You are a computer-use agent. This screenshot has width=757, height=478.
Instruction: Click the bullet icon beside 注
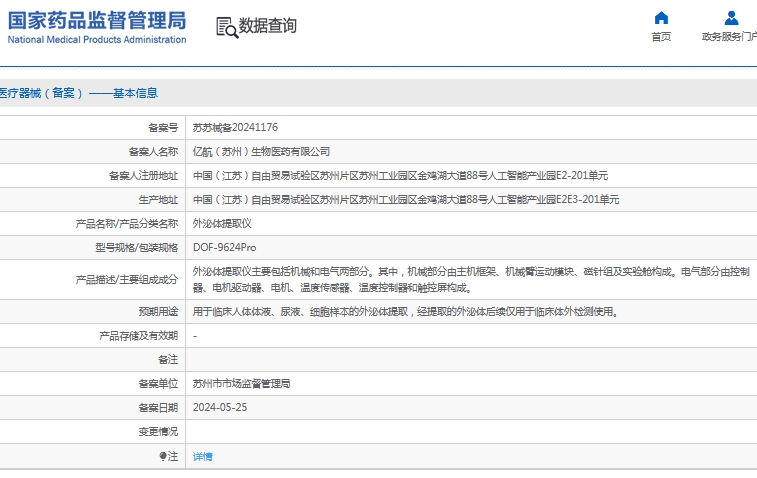coord(163,456)
